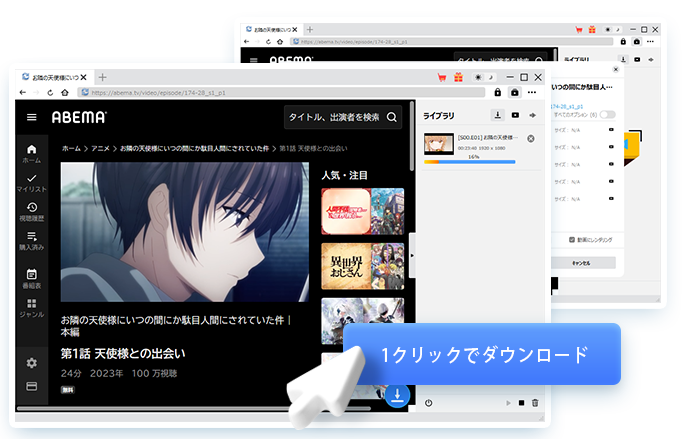The image size is (686, 439).
Task: Open the ABEMA hamburger menu
Action: pos(32,117)
